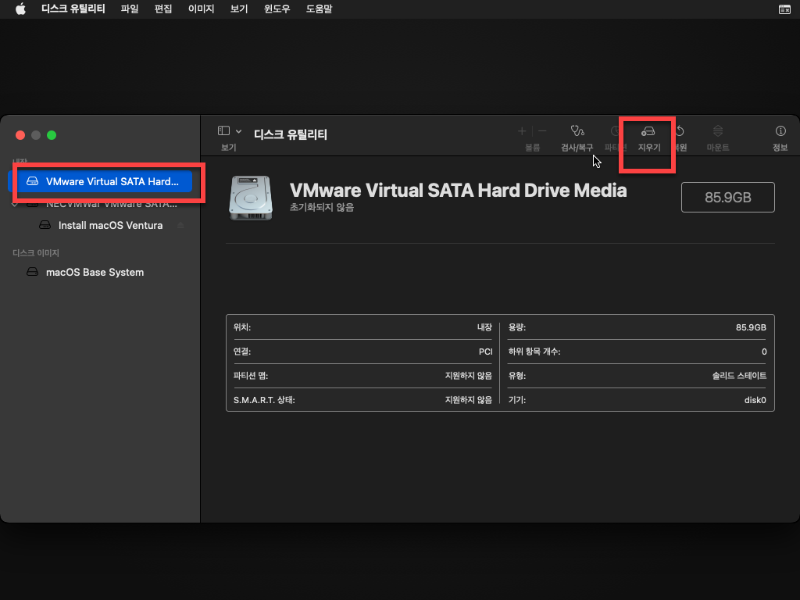Select VMware Virtual SATA Hard... disk in sidebar

point(102,181)
